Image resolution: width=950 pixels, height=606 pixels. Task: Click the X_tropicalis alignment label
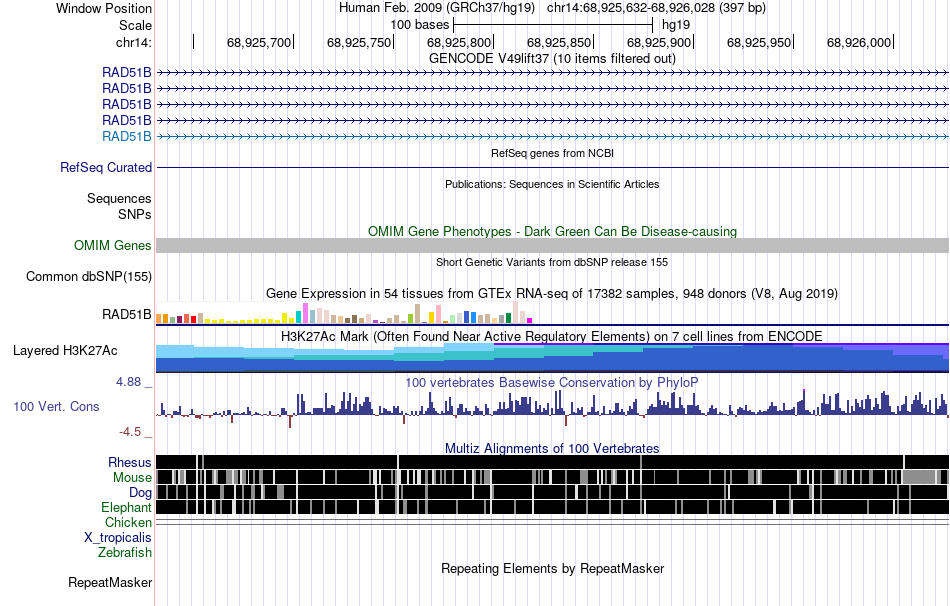(x=118, y=538)
